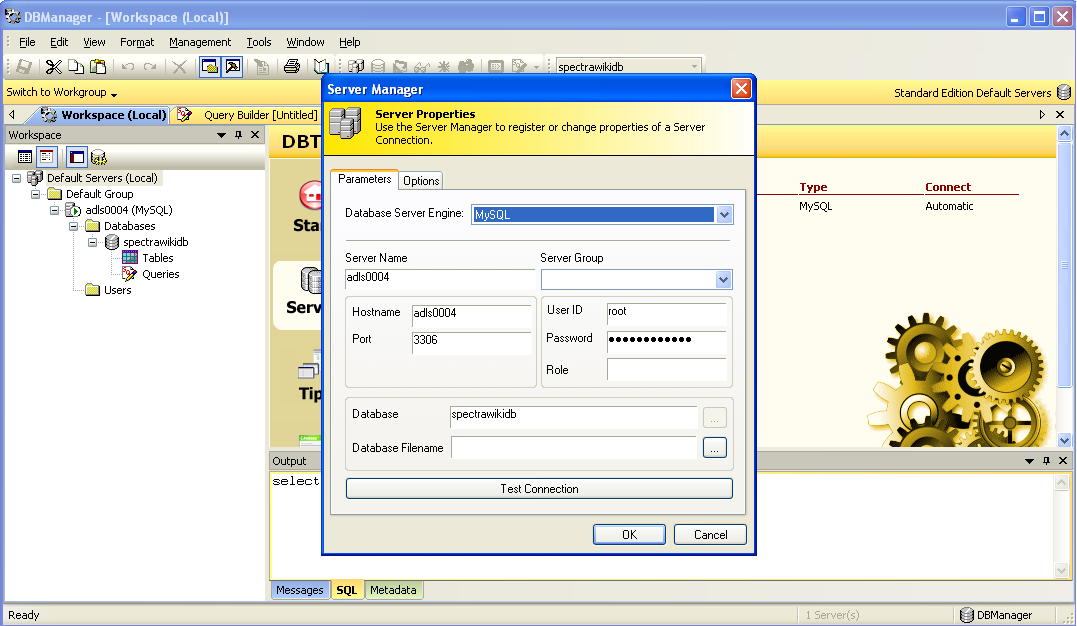Switch to the Options tab

tap(421, 181)
